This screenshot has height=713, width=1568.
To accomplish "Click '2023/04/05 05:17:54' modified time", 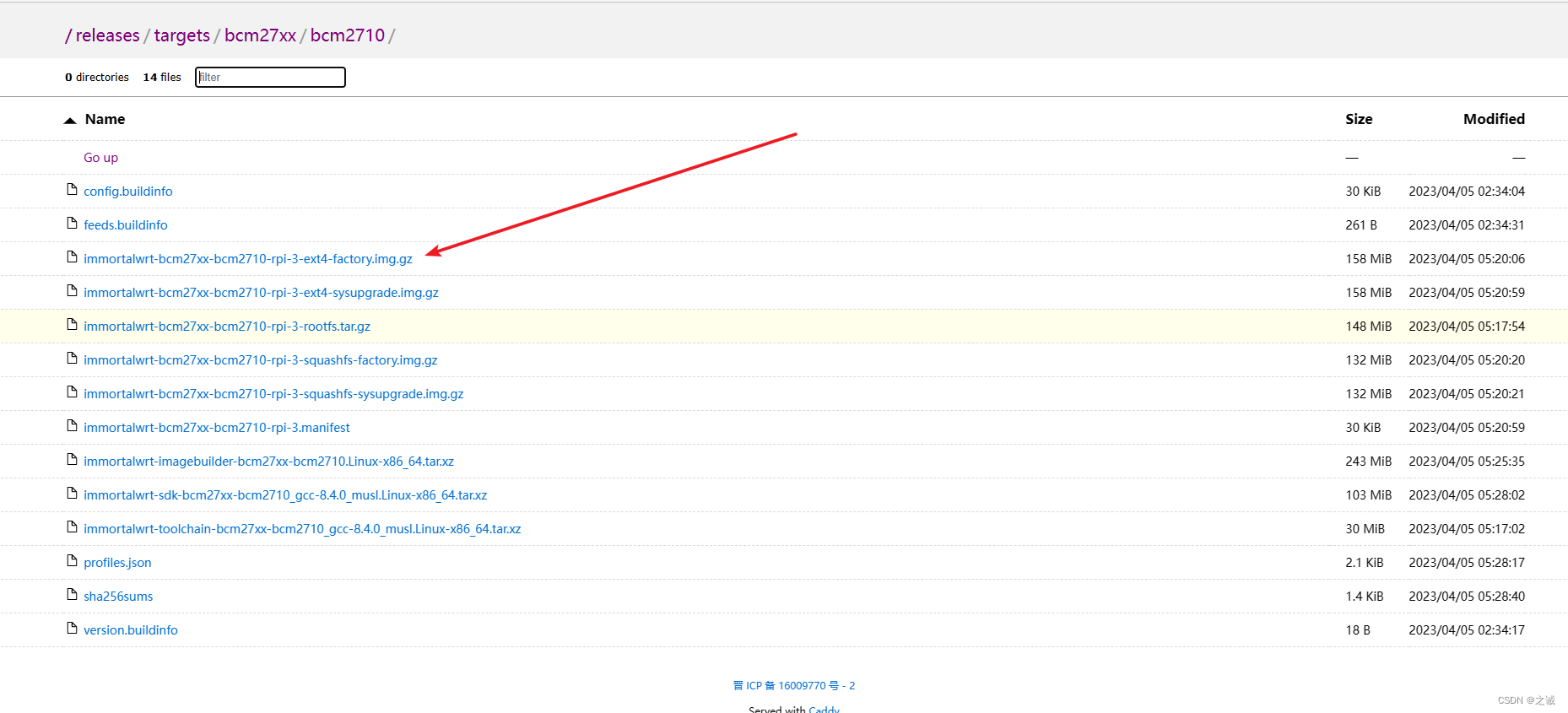I will coord(1466,327).
